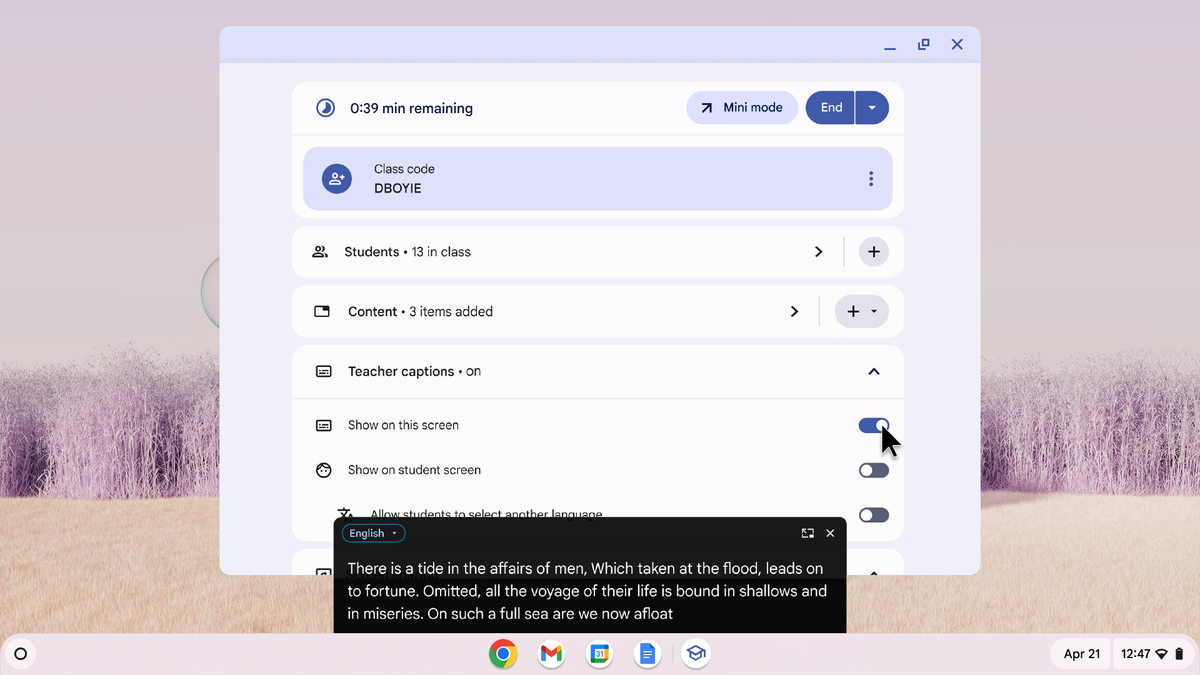Add a student with plus button
The height and width of the screenshot is (675, 1200).
click(873, 252)
